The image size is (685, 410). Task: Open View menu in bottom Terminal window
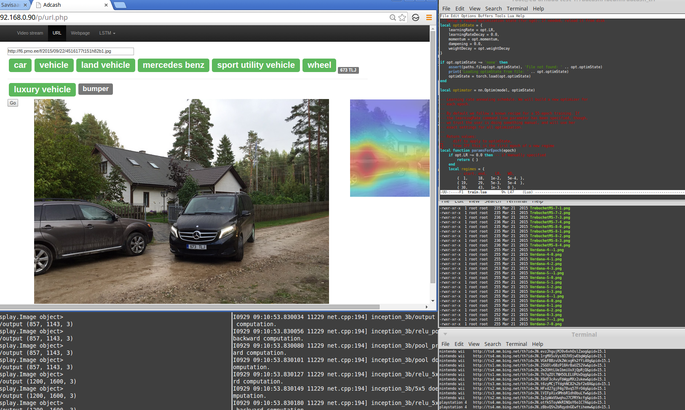[x=474, y=344]
